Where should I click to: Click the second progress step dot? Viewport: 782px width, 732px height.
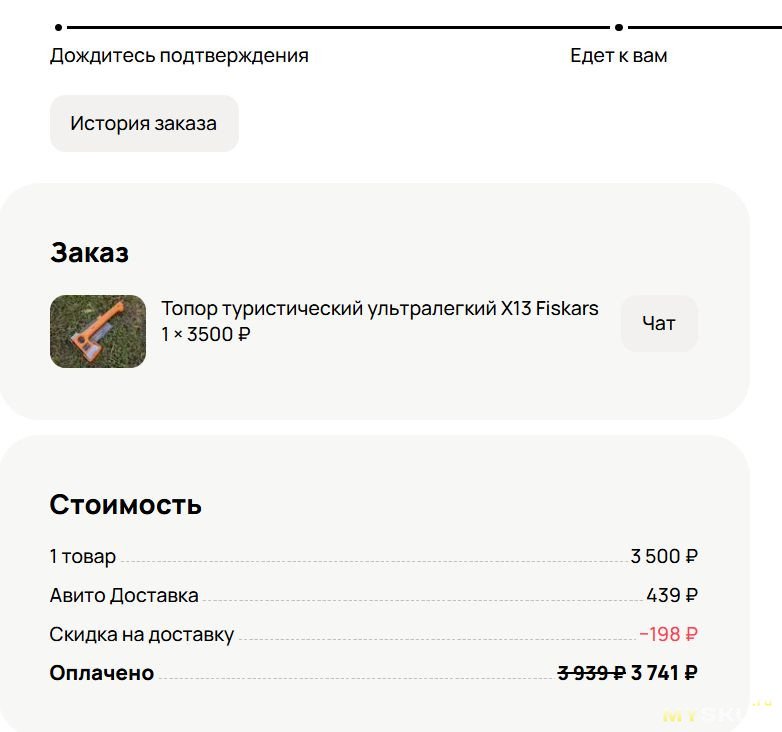(619, 28)
